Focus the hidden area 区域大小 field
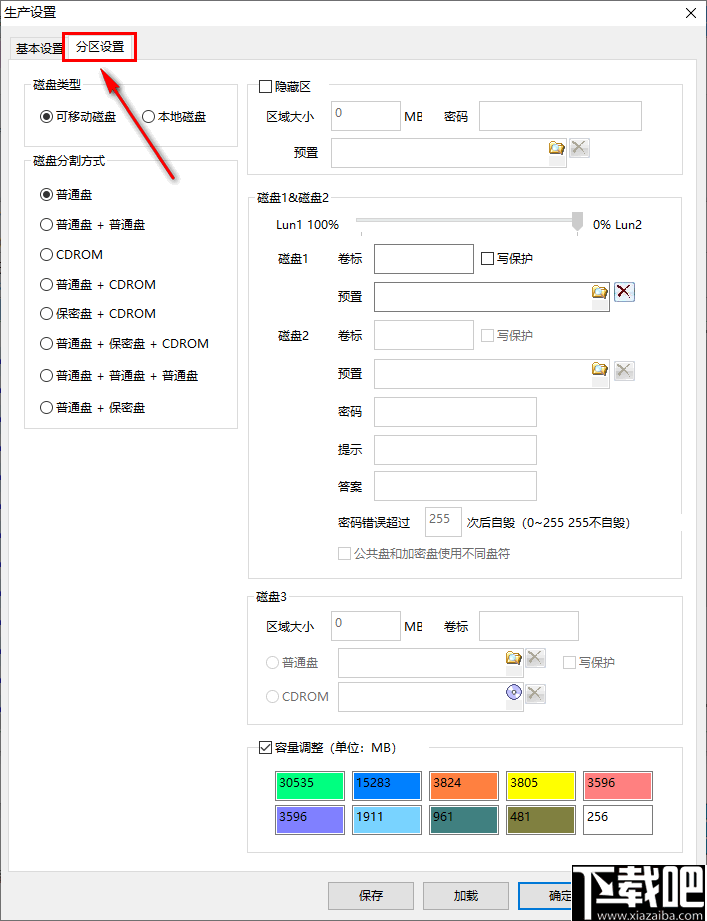 click(x=366, y=116)
